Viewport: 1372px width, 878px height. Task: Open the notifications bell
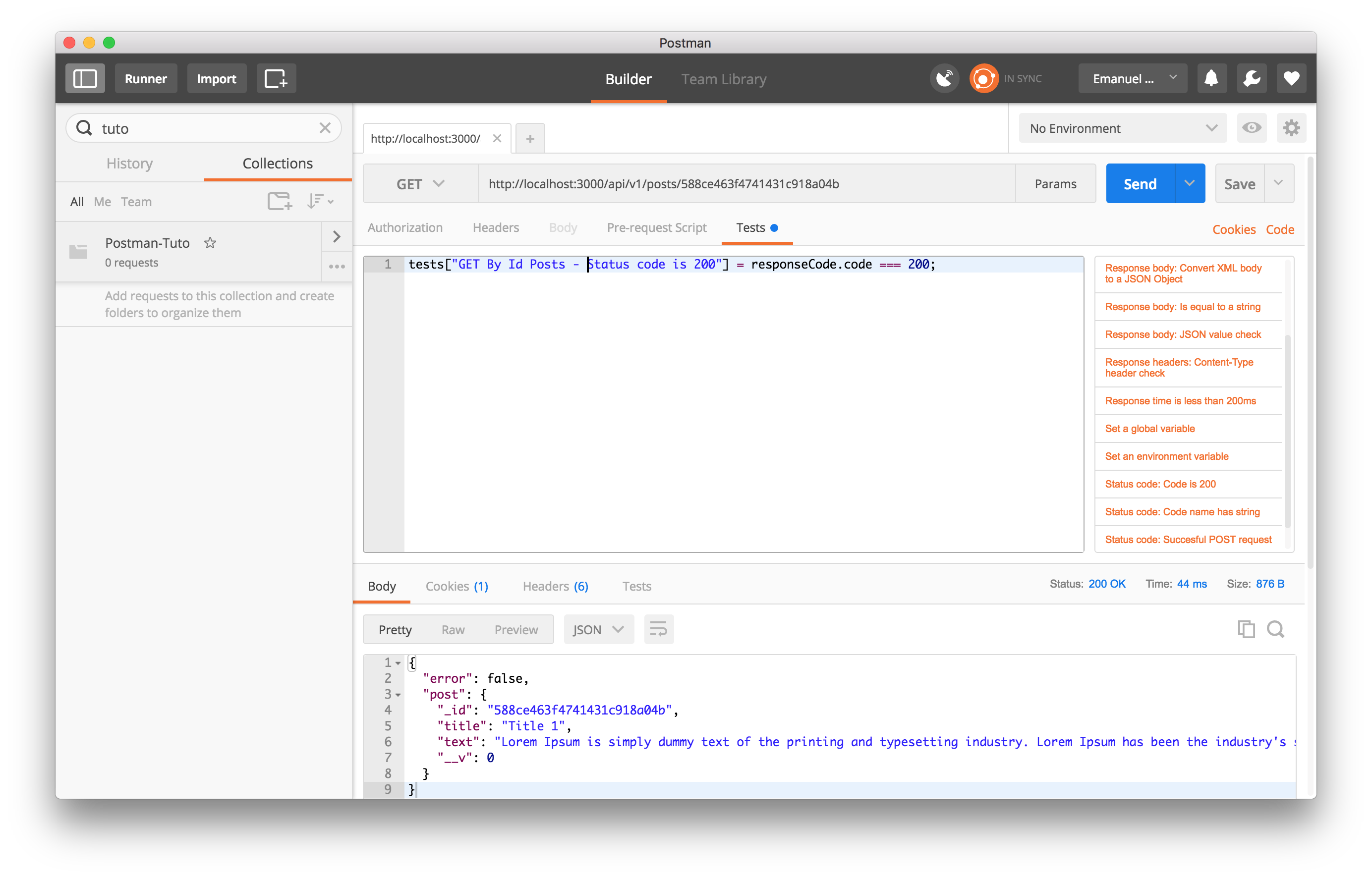point(1211,79)
